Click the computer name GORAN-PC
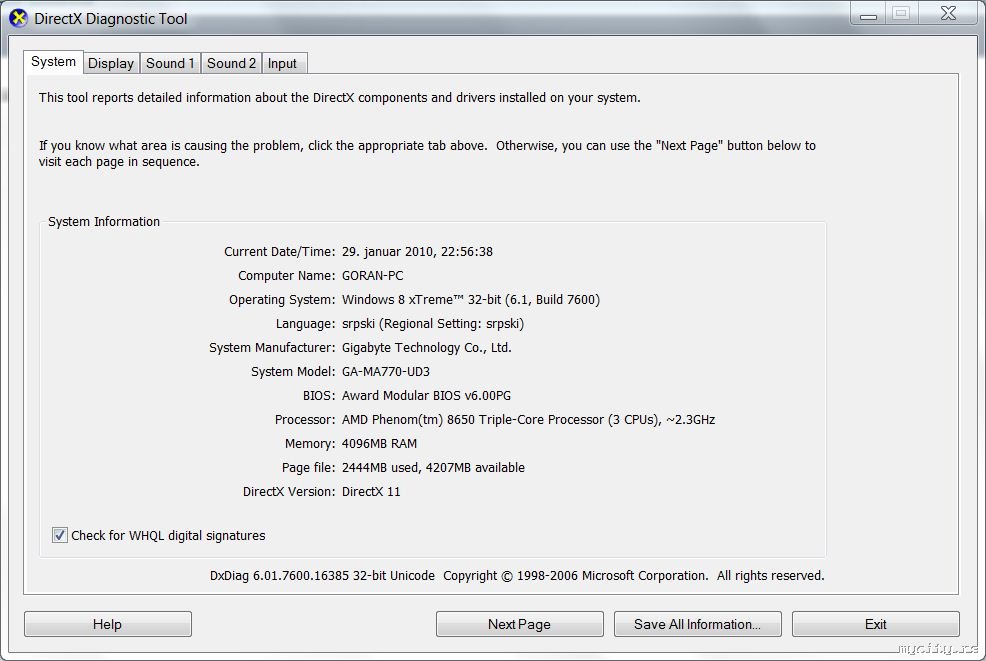The height and width of the screenshot is (661, 986). (x=373, y=275)
